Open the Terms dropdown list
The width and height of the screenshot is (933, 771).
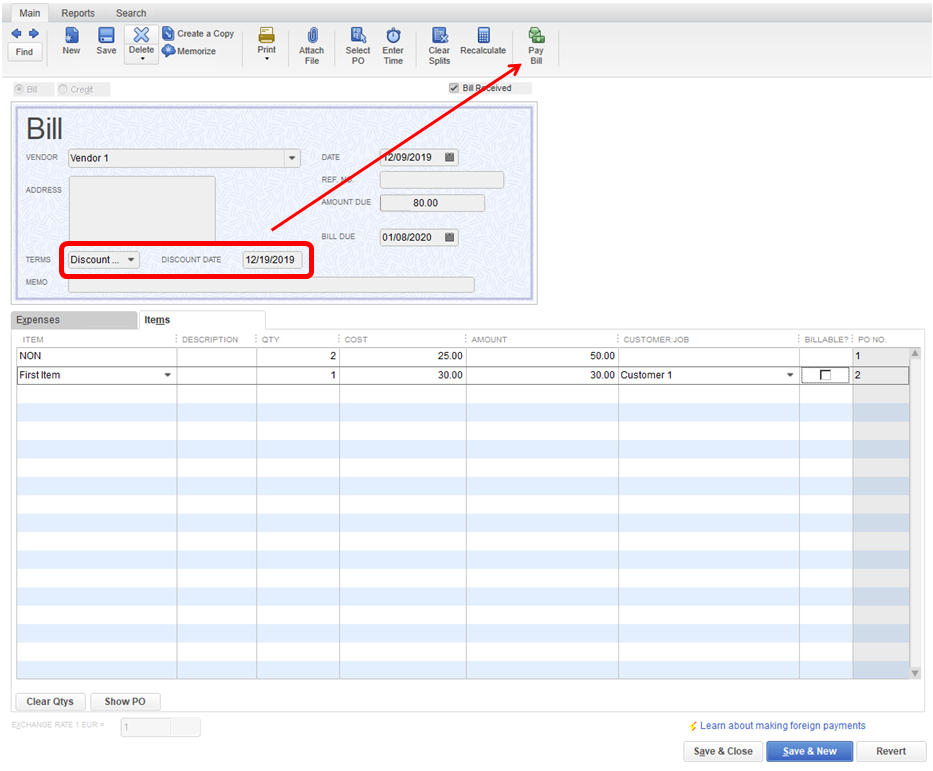pyautogui.click(x=131, y=260)
